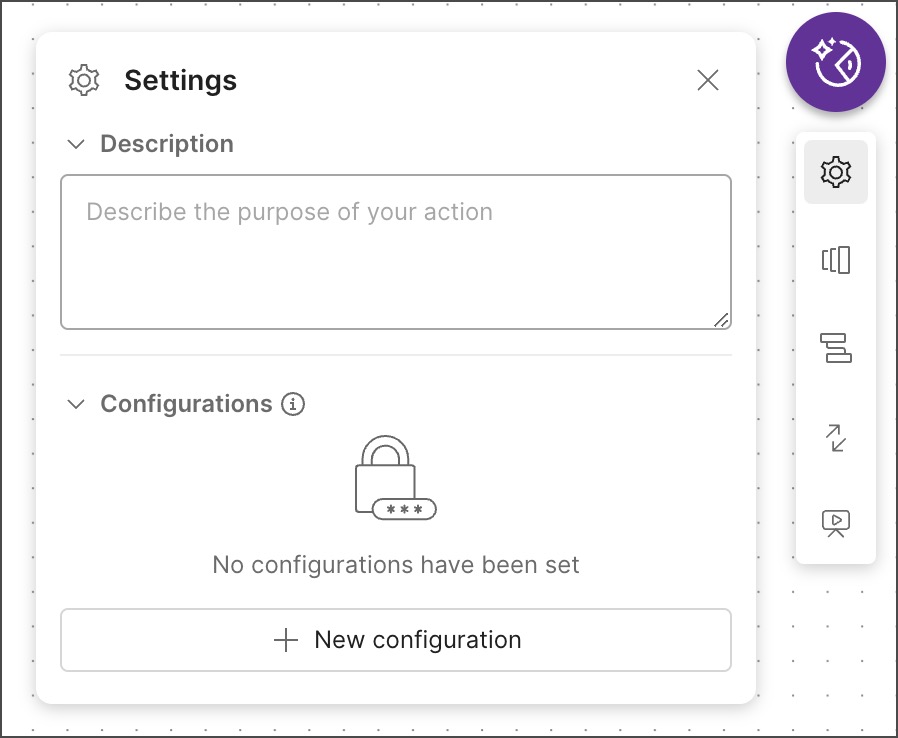Viewport: 898px width, 738px height.
Task: Open Settings via the sidebar gear icon
Action: pos(835,173)
